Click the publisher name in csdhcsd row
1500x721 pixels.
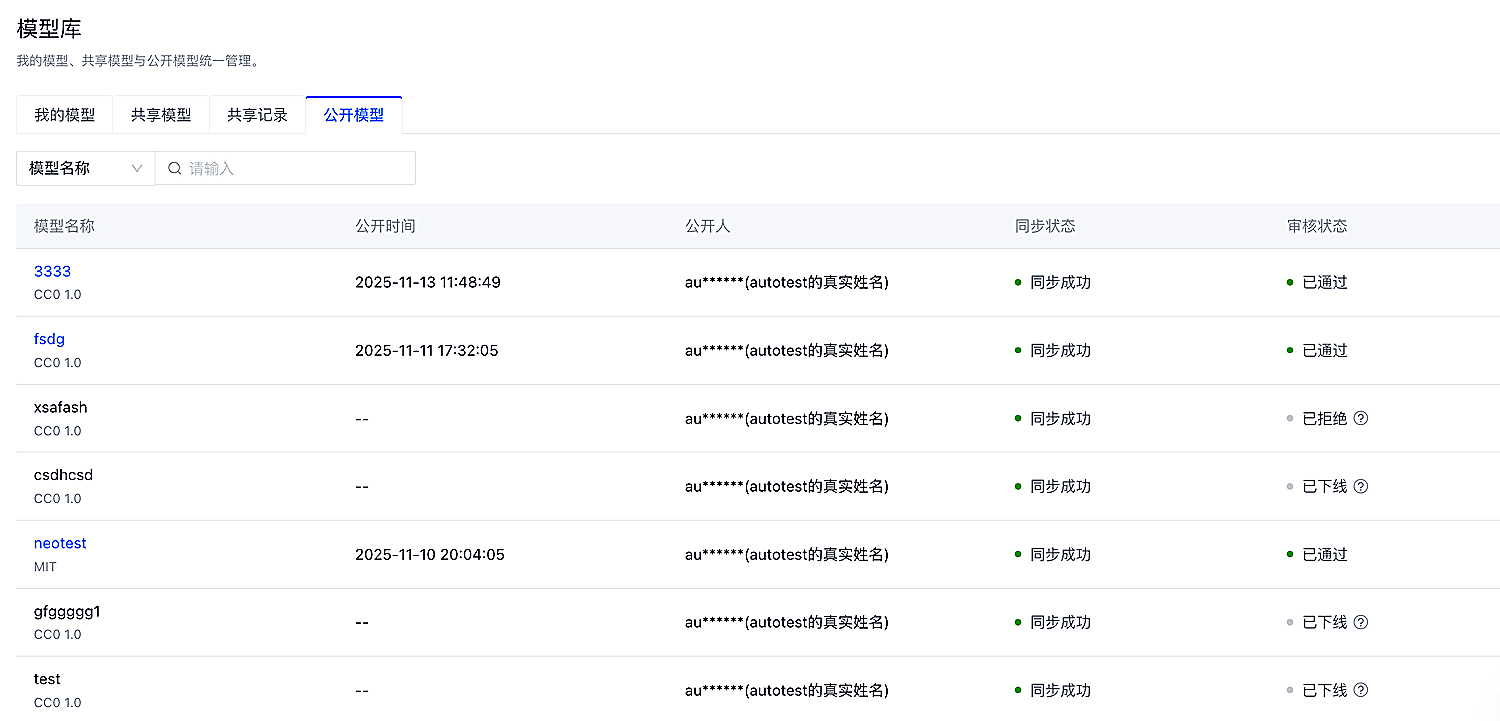point(787,487)
